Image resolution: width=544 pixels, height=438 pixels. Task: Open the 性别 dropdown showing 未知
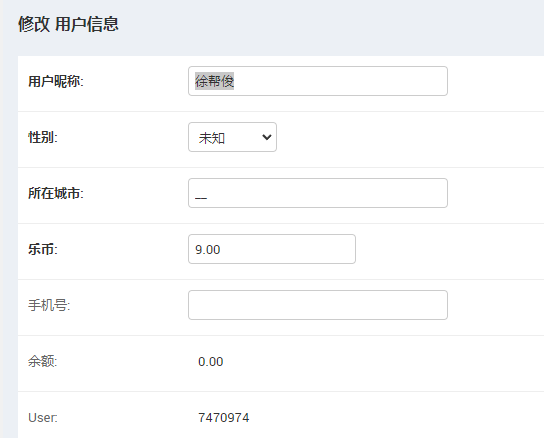tap(232, 137)
